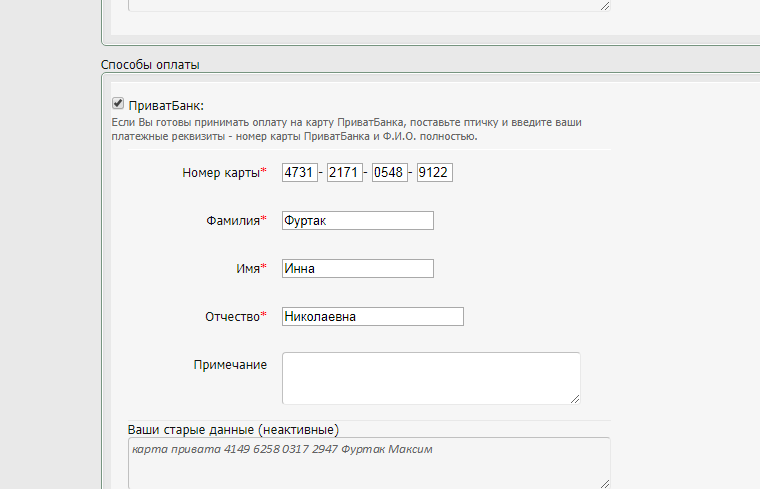Click the Фамилия field label
Viewport: 760px width, 489px height.
click(232, 221)
